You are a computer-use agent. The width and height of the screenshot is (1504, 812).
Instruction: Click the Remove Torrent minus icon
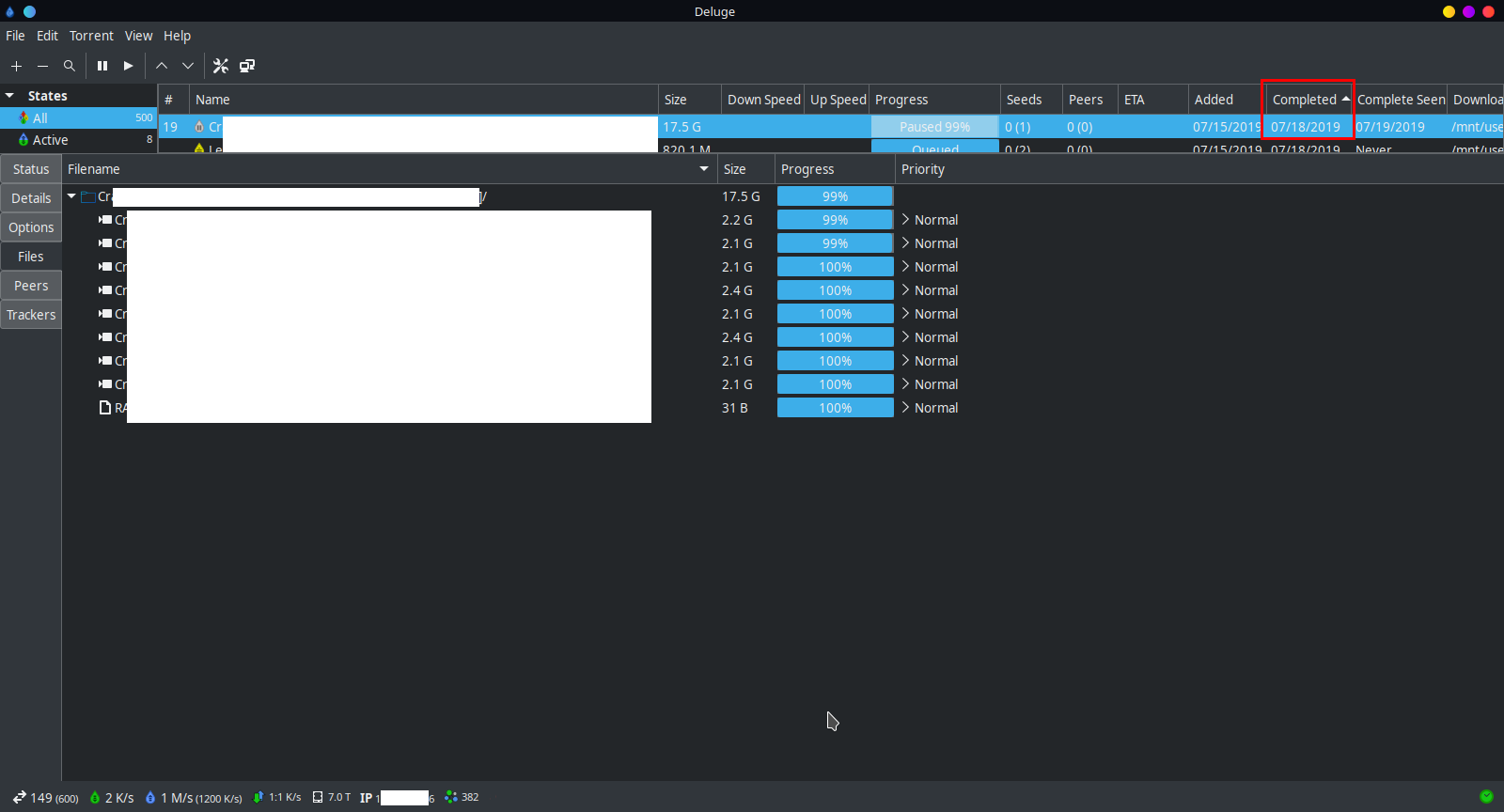click(42, 66)
